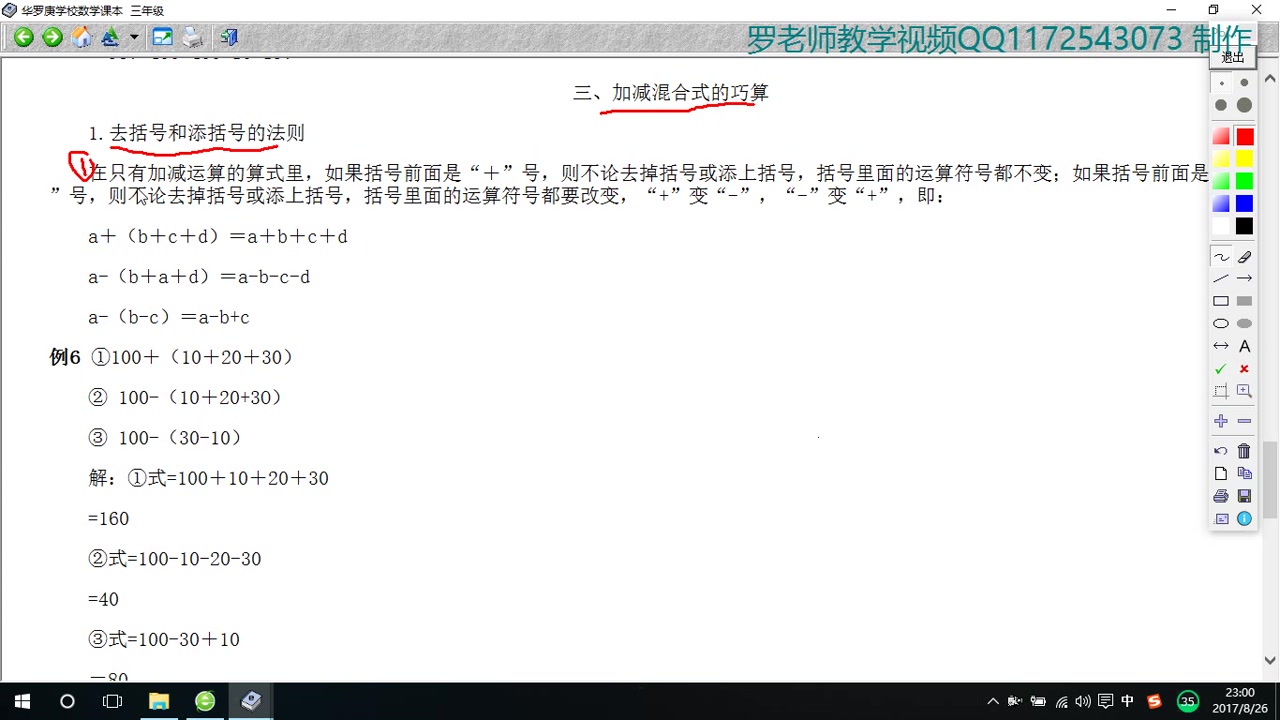Click the floppy disk save icon
Viewport: 1280px width, 720px height.
pyautogui.click(x=1244, y=496)
